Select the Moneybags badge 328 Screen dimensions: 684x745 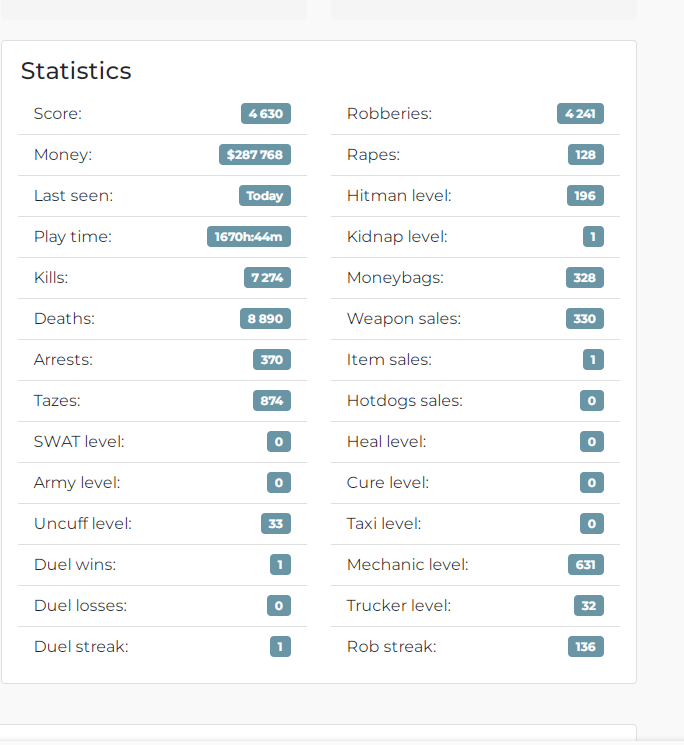click(x=585, y=277)
